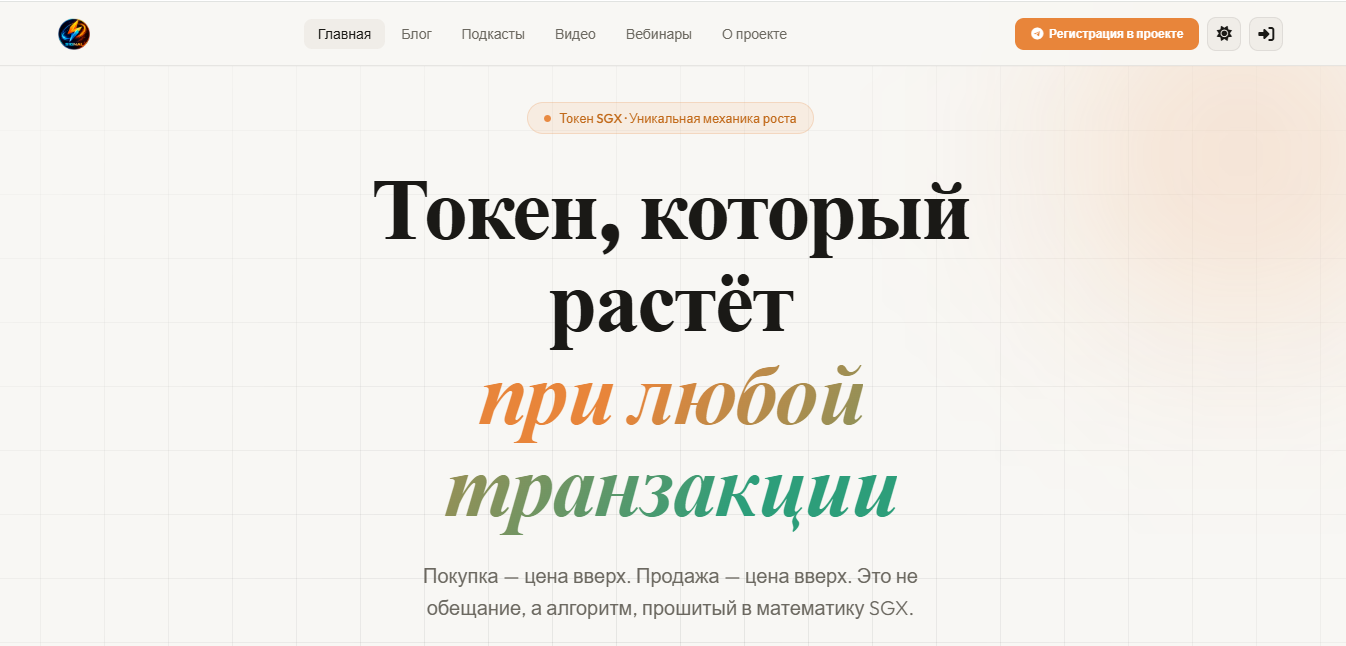Switch to the Видео section
The image size is (1346, 646).
click(x=575, y=34)
